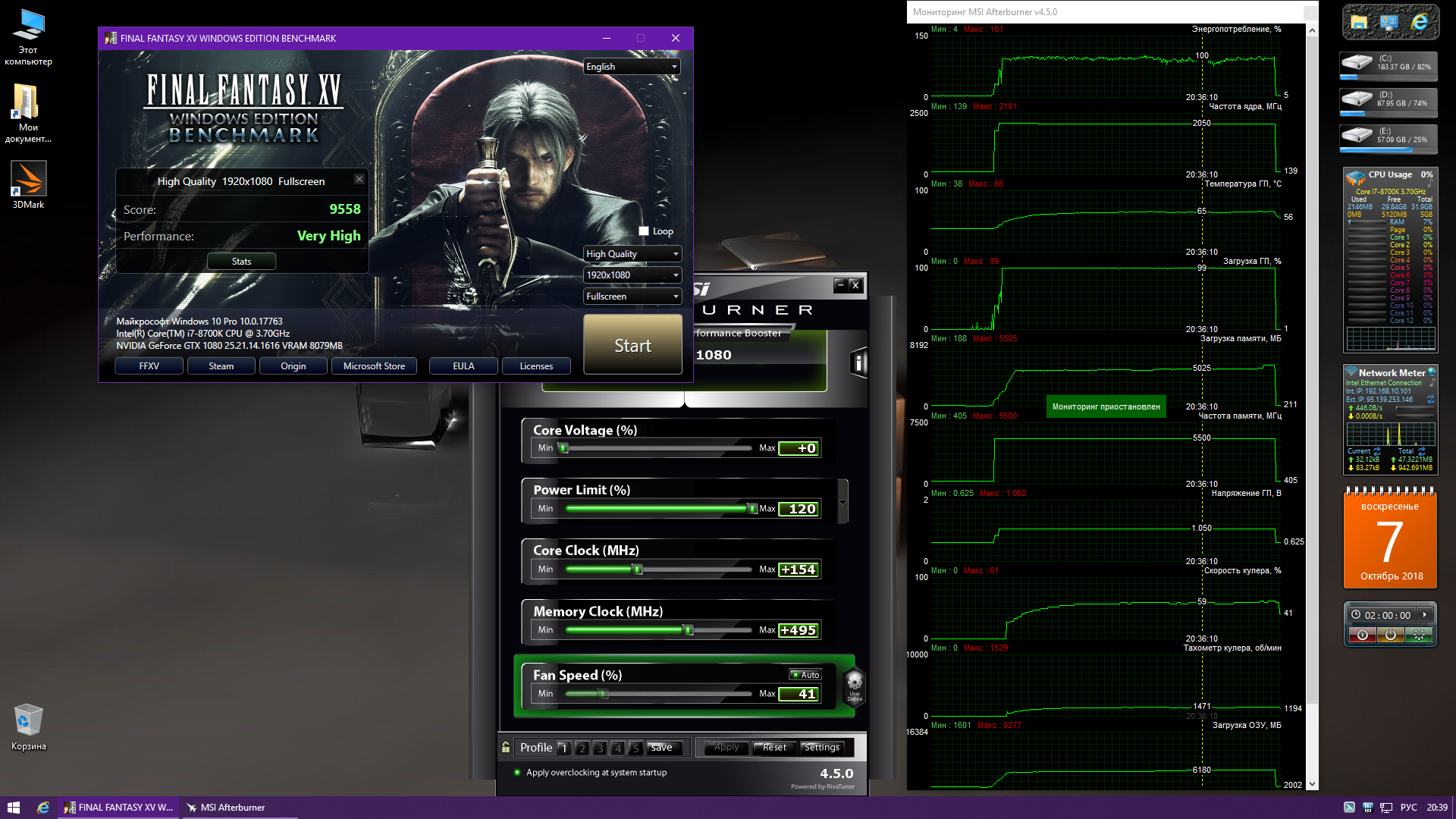Open Control Panel from the launcher gadget

[1389, 22]
